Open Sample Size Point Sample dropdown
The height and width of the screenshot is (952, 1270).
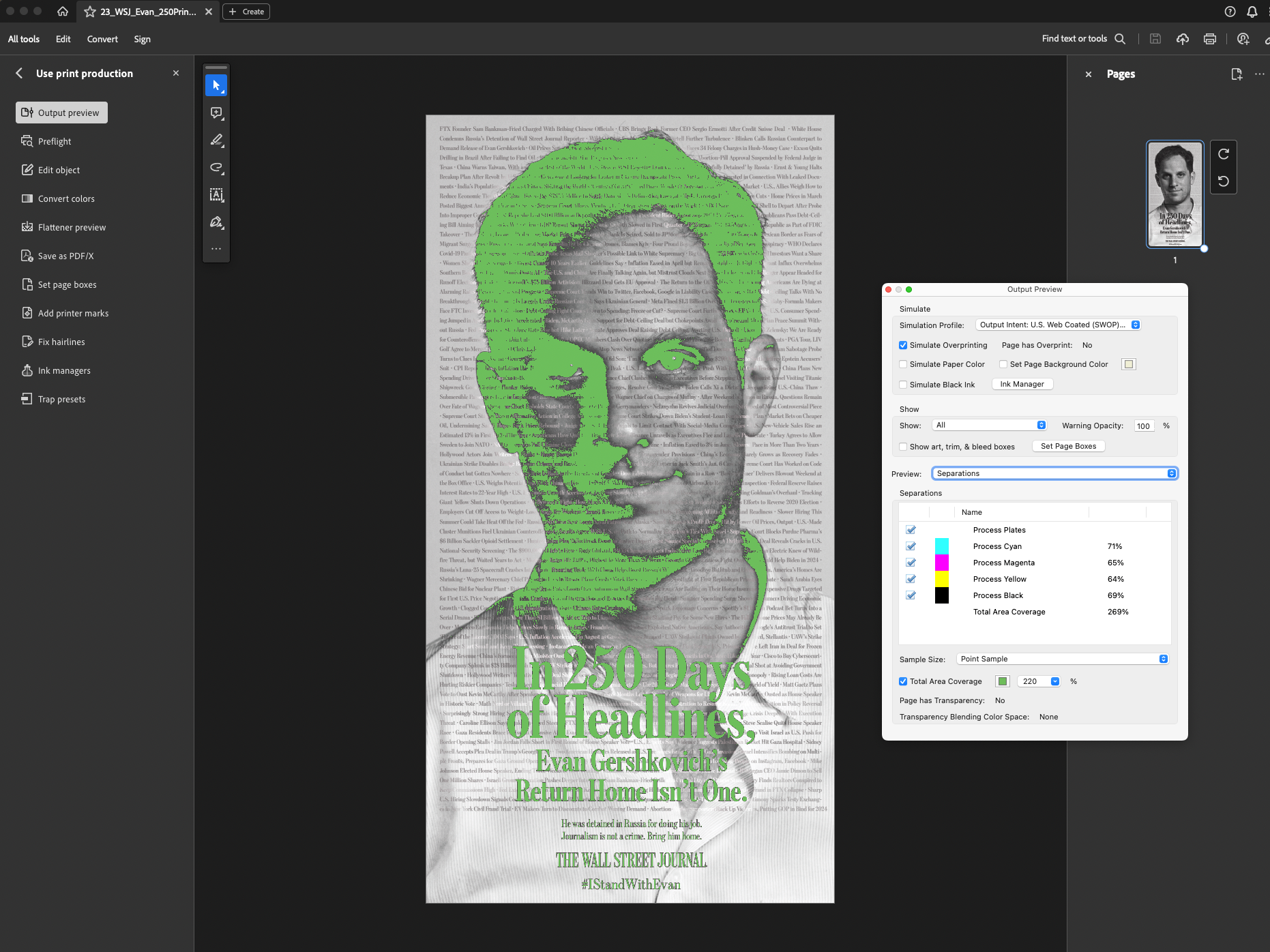(x=1062, y=659)
